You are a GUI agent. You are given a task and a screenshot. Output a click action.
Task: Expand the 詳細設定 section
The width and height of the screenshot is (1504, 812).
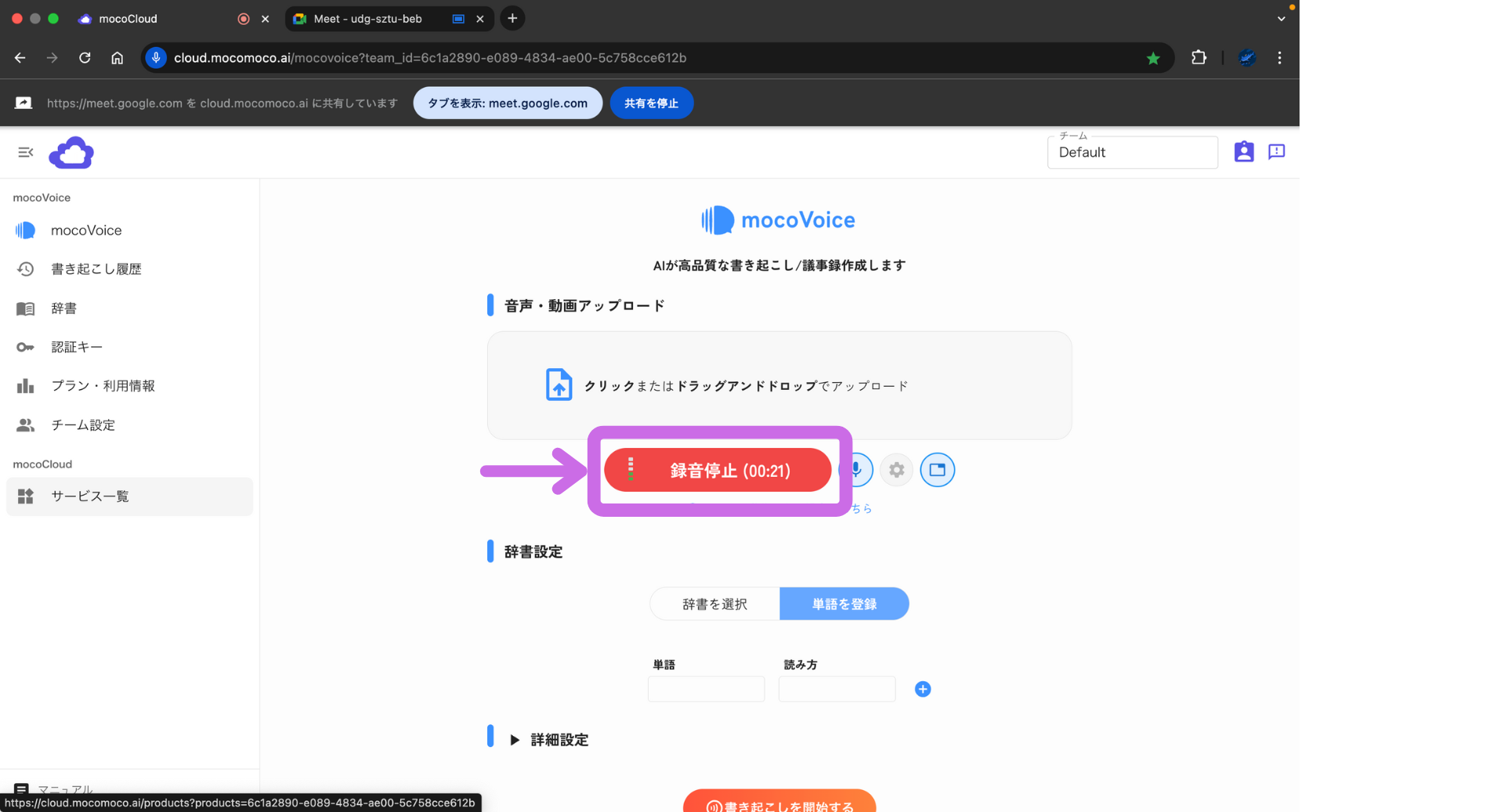coord(549,740)
